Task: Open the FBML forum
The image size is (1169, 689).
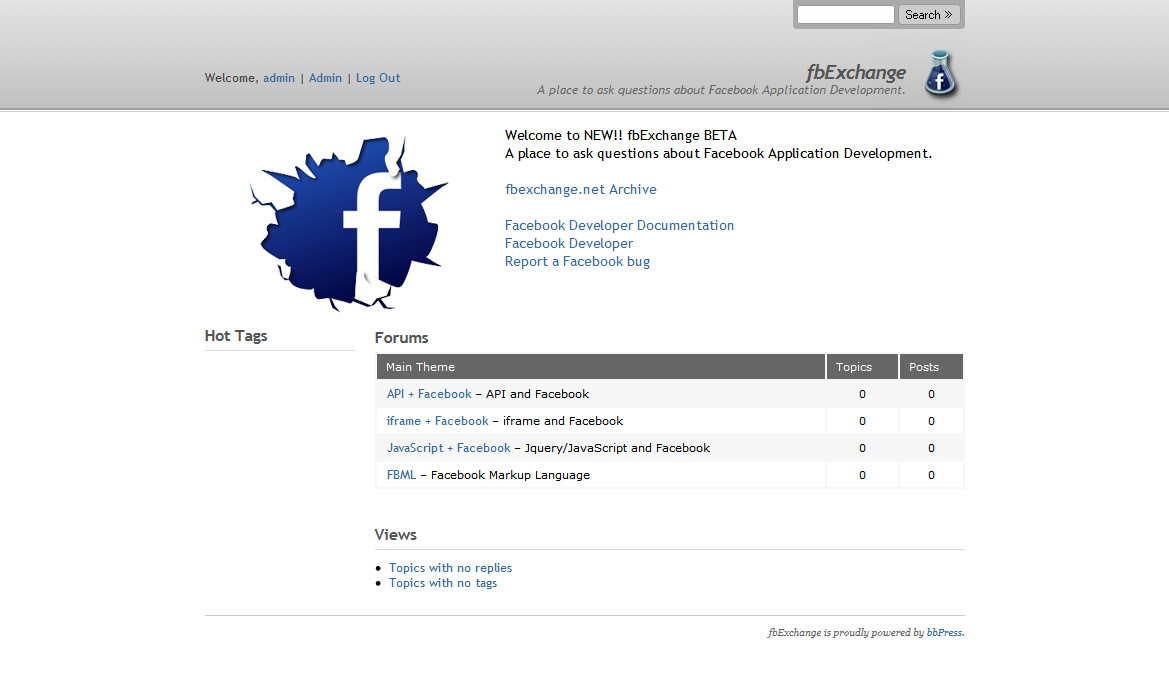Action: pyautogui.click(x=401, y=475)
